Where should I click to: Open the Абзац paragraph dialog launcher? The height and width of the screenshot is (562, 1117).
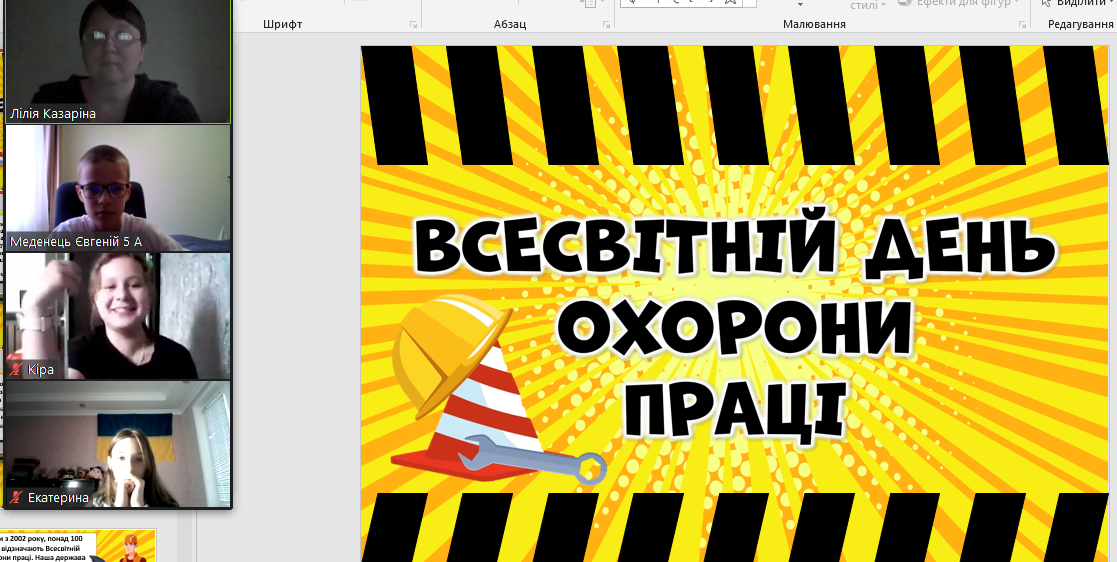[x=606, y=25]
